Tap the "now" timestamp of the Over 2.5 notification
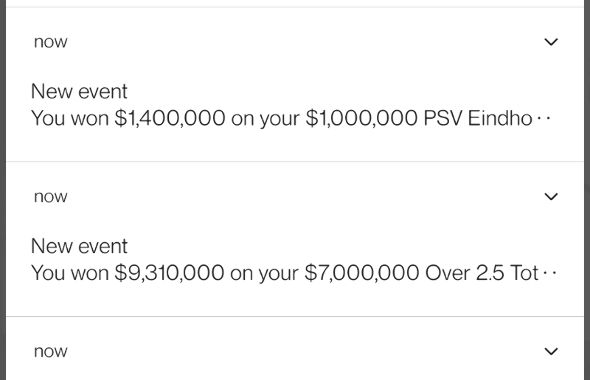The image size is (590, 380). click(x=50, y=197)
